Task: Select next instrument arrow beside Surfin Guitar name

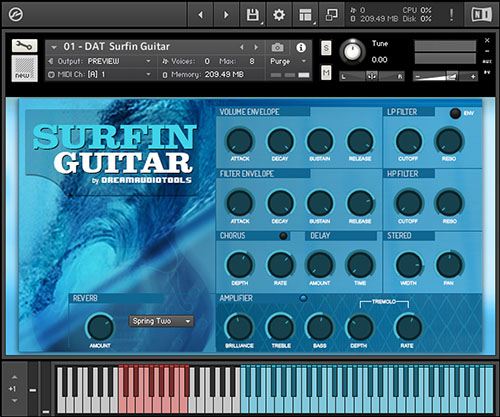Action: (256, 47)
